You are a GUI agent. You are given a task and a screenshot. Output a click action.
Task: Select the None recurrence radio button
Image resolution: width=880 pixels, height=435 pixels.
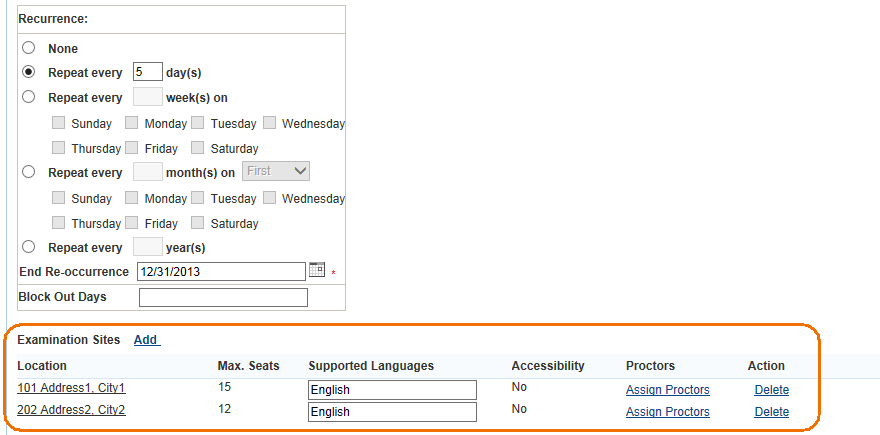point(28,48)
